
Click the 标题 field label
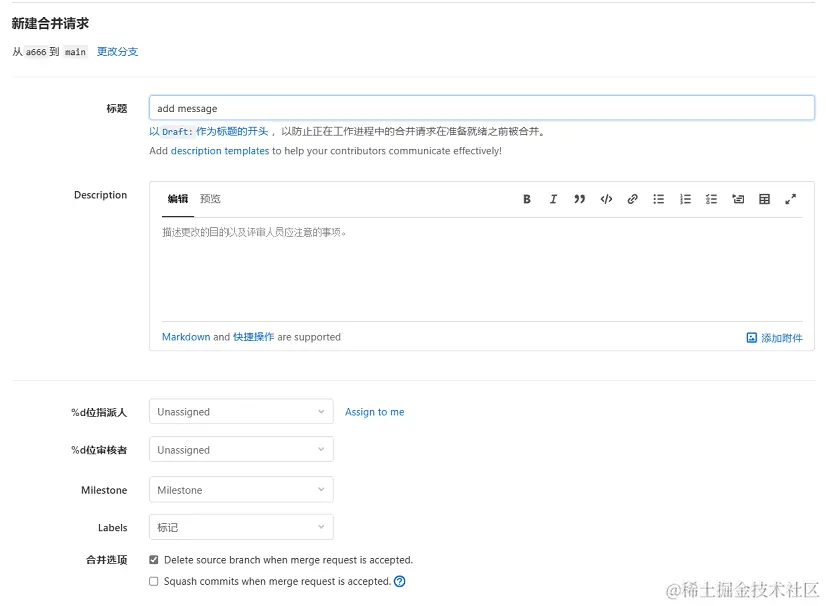117,108
